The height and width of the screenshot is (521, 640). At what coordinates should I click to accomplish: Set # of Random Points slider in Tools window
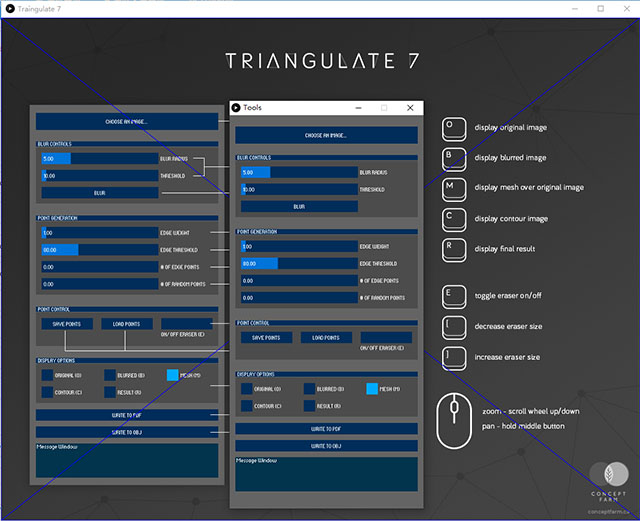[299, 298]
